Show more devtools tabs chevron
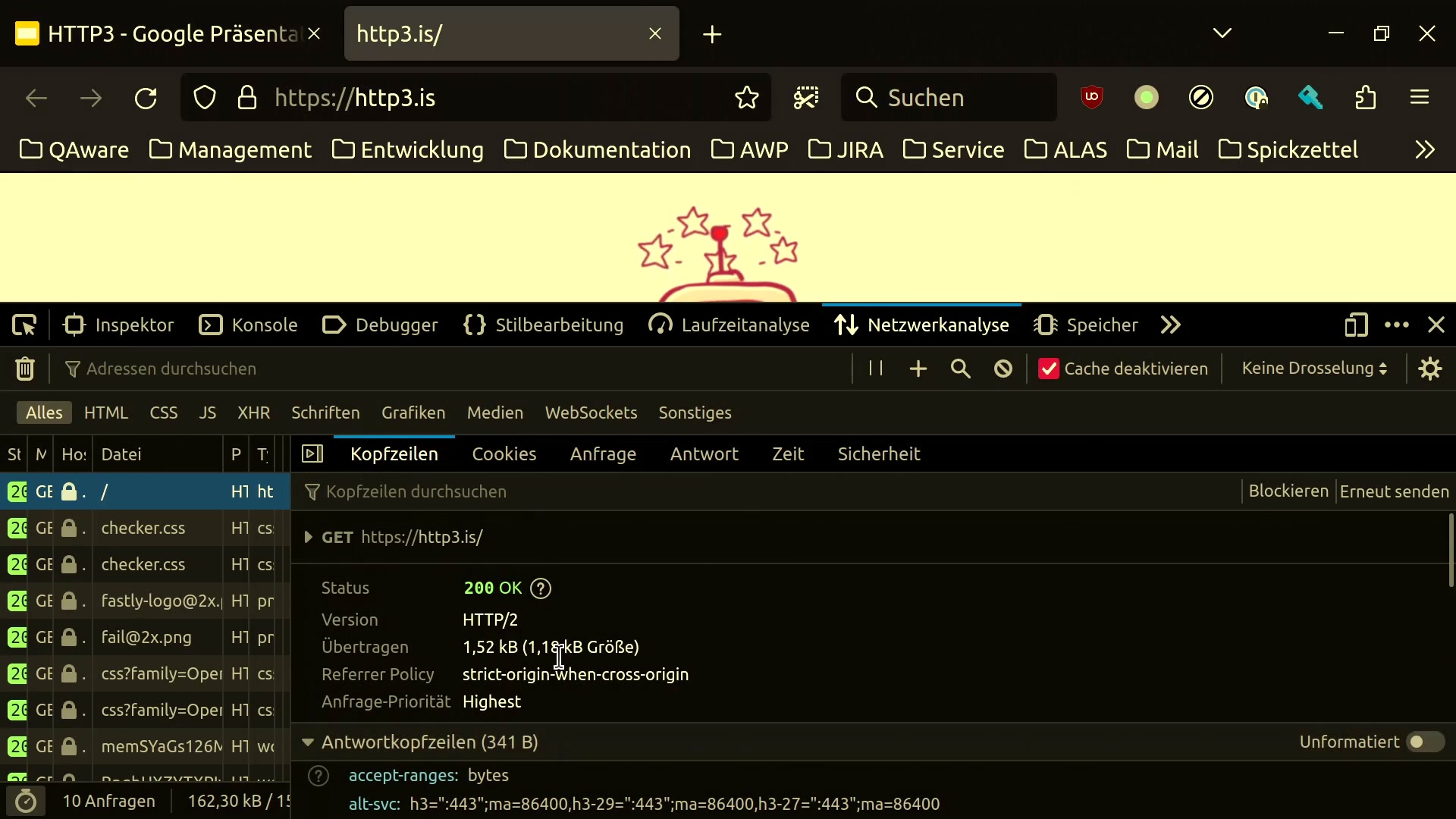 [x=1171, y=325]
